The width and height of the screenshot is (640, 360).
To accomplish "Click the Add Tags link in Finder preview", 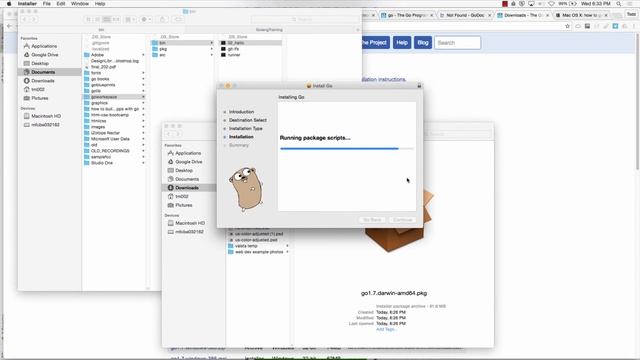I will [x=386, y=329].
